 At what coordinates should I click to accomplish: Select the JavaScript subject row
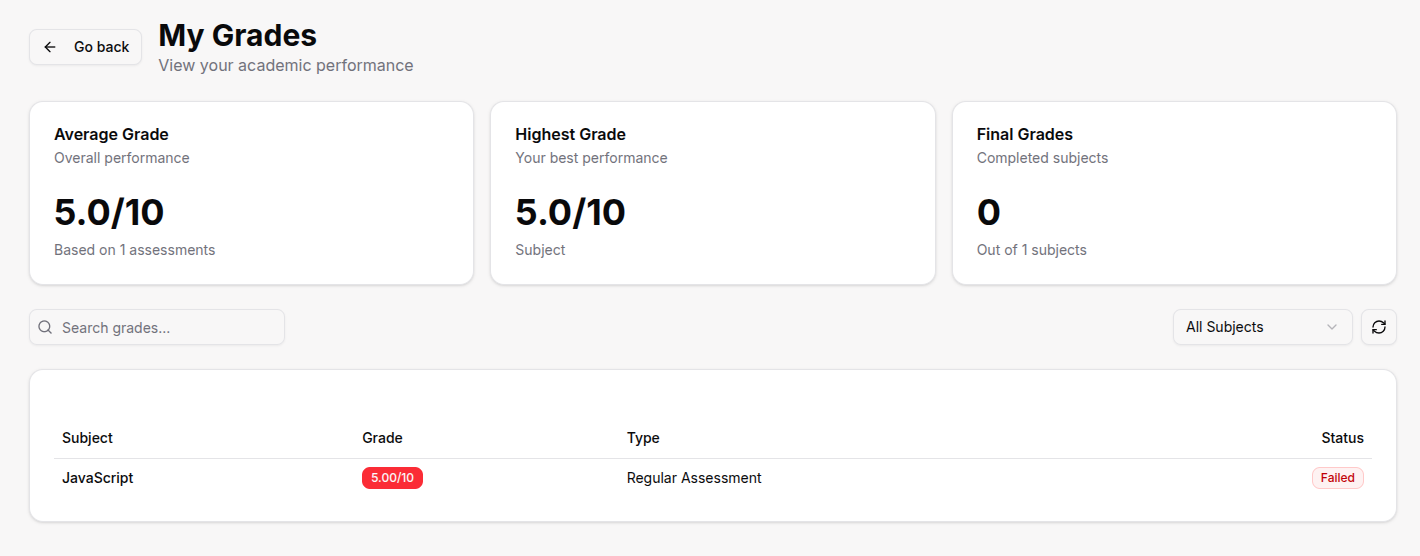point(98,478)
